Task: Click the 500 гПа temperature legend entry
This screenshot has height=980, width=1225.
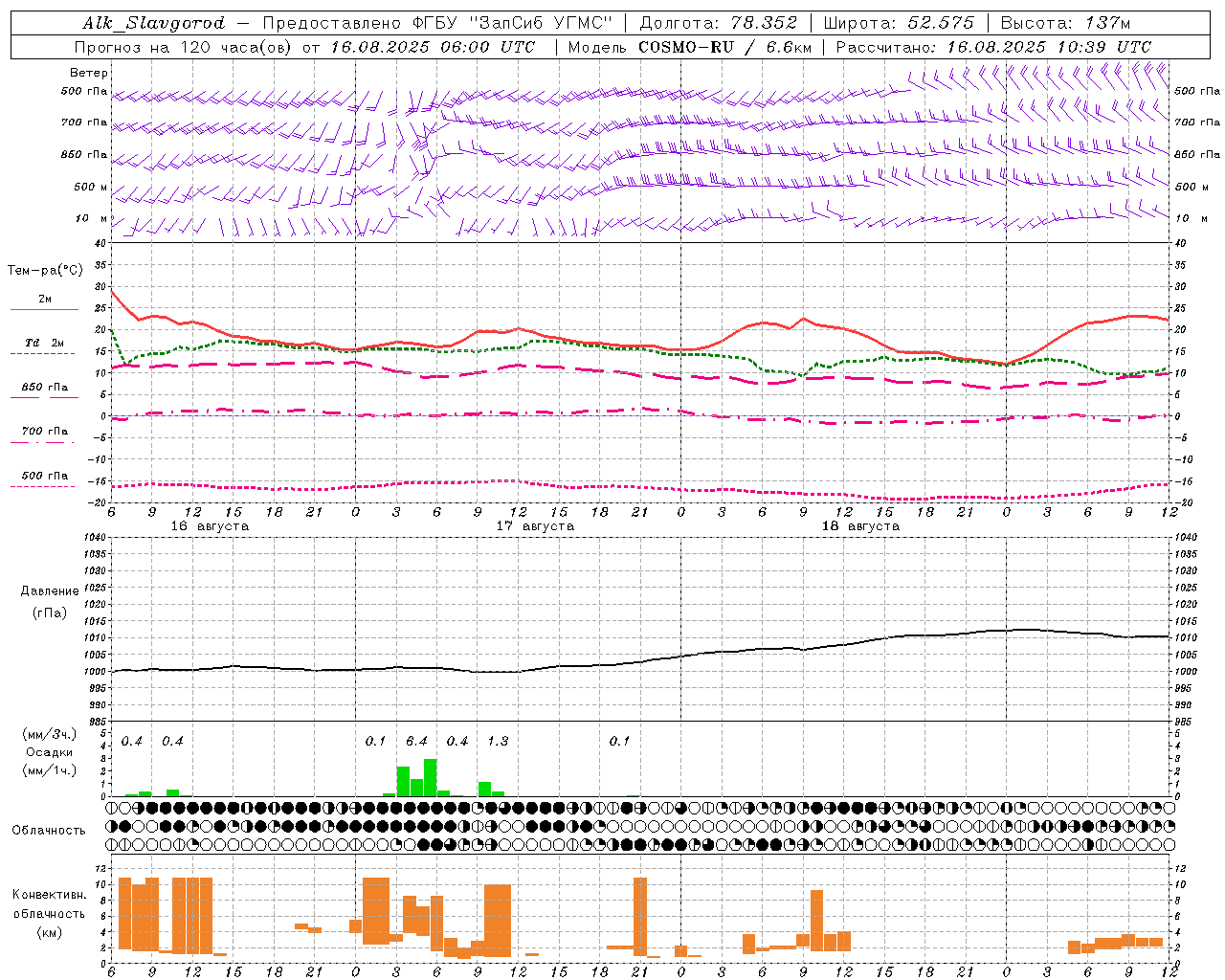Action: coord(45,476)
